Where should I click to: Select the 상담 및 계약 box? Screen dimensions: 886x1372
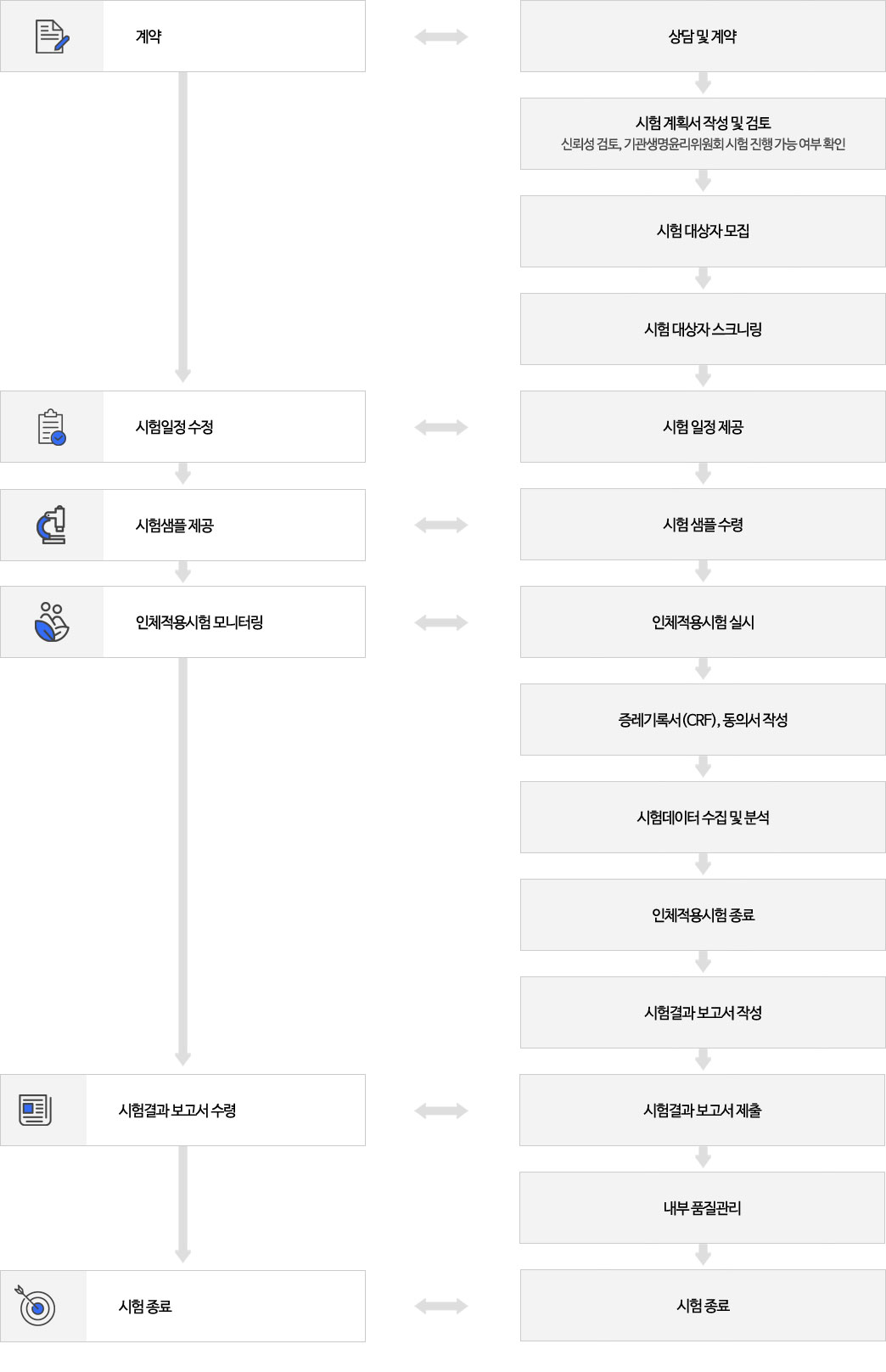(703, 37)
